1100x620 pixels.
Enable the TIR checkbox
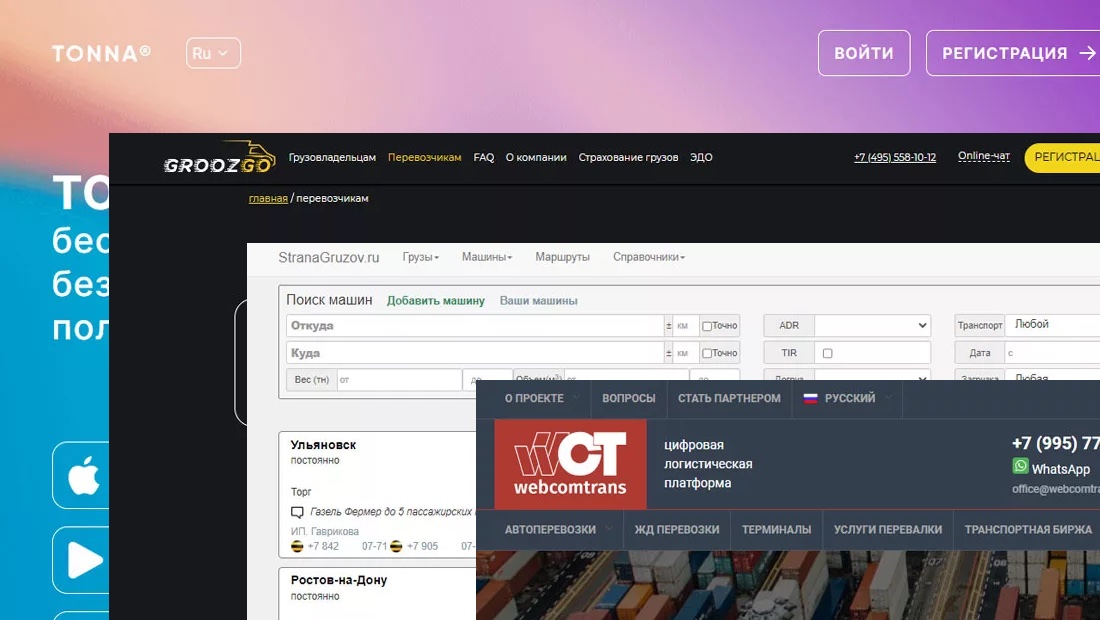(x=827, y=353)
